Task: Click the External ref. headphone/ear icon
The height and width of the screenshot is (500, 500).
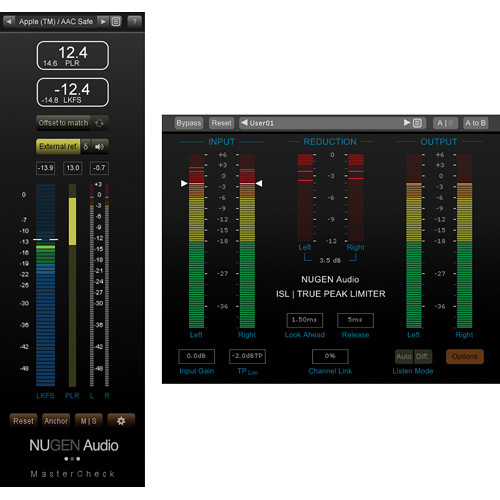Action: tap(86, 147)
